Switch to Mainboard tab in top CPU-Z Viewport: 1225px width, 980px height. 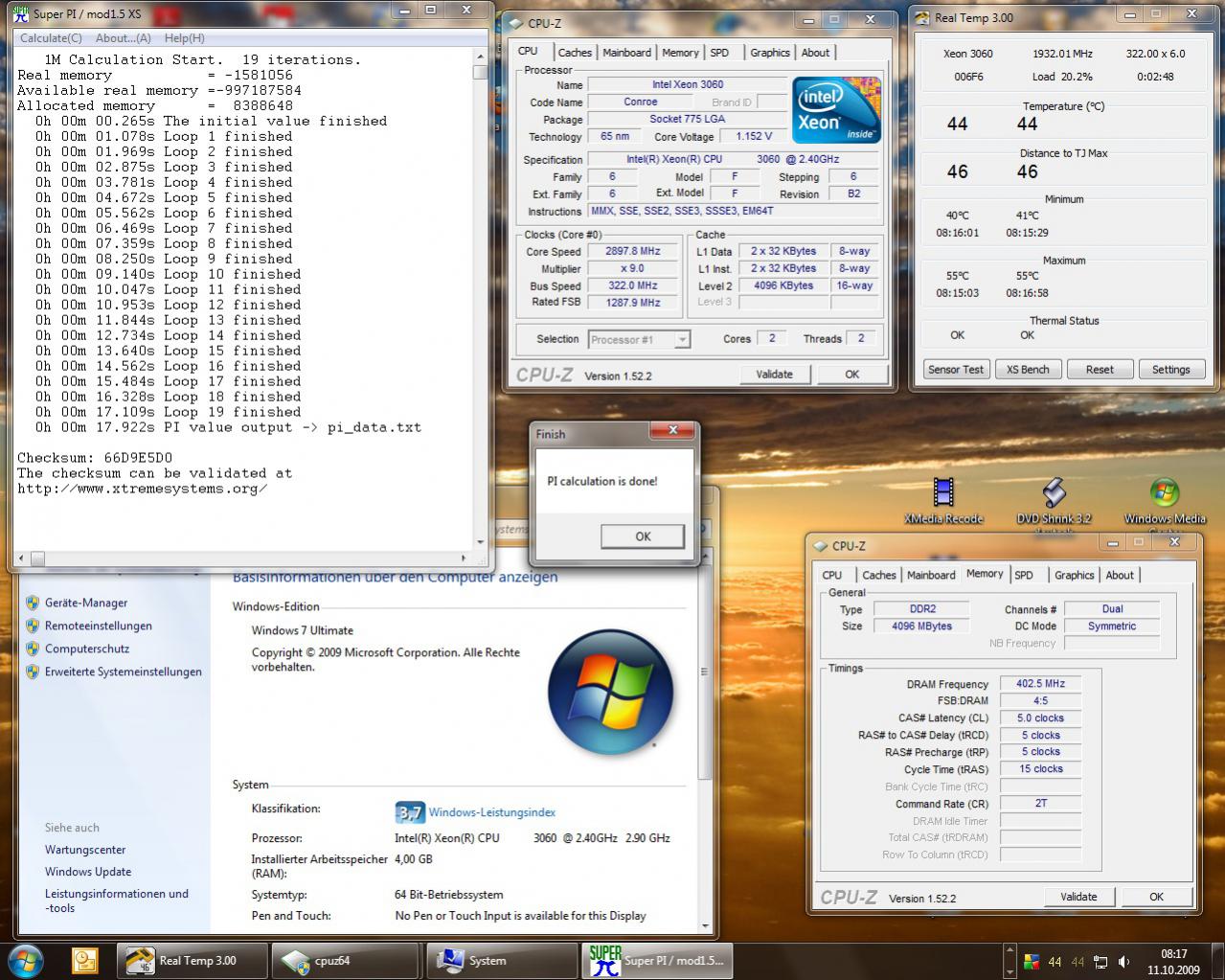tap(627, 53)
